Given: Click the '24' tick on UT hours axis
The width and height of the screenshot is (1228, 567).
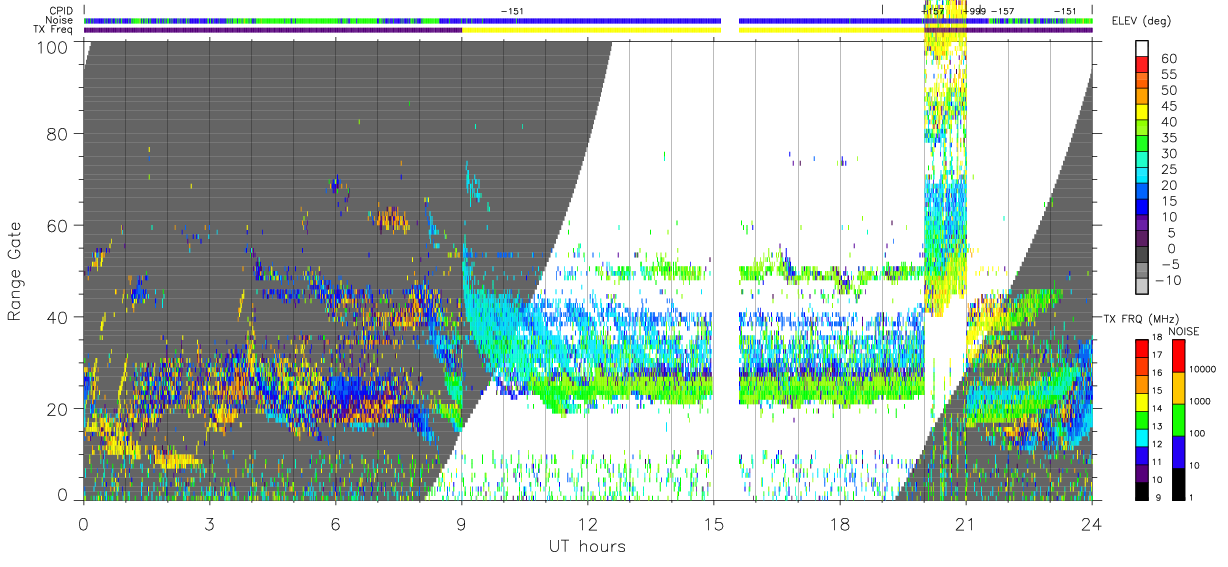Looking at the screenshot, I should pos(1092,524).
